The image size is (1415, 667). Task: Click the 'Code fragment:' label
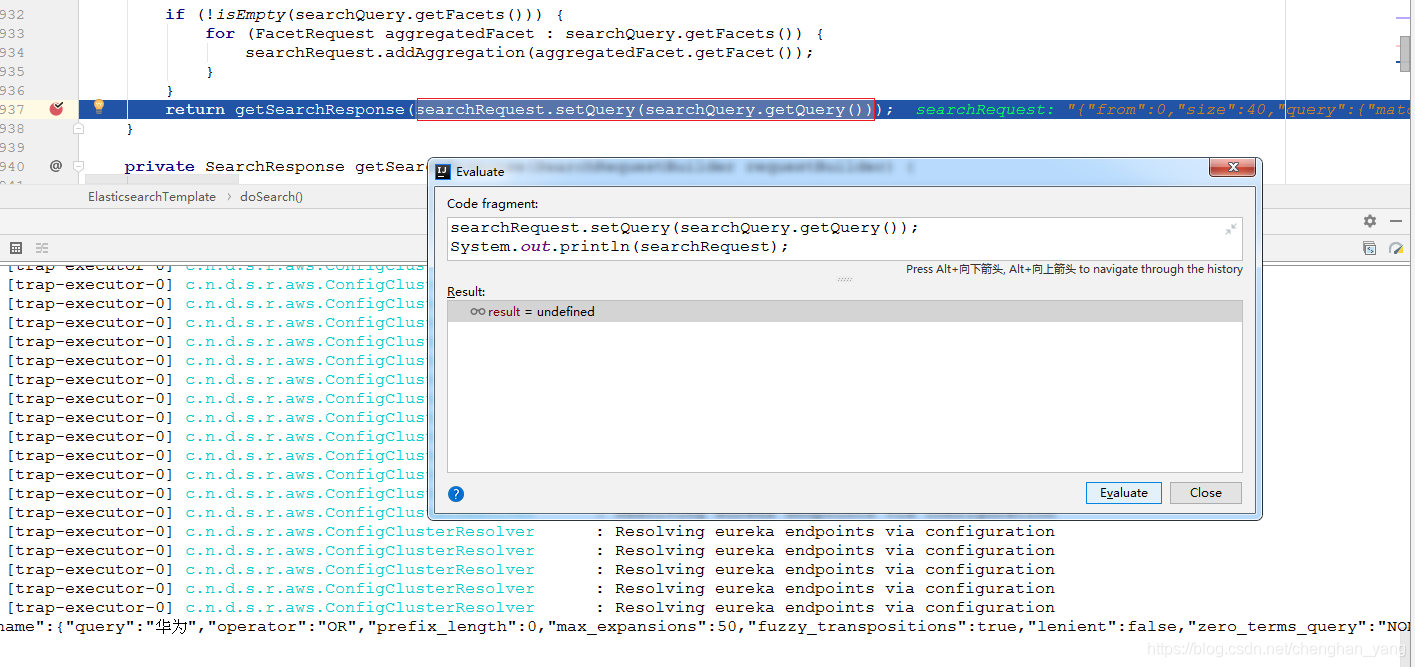[x=493, y=204]
